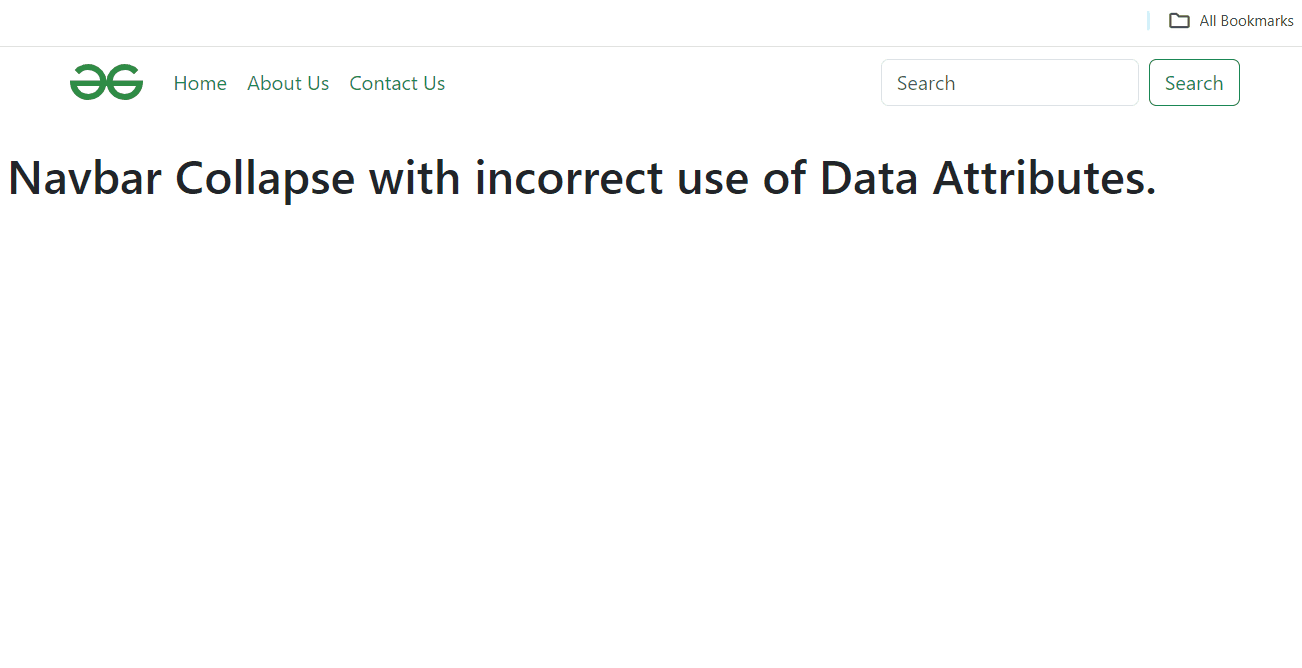Click the right G of the GfG logo

coord(125,82)
